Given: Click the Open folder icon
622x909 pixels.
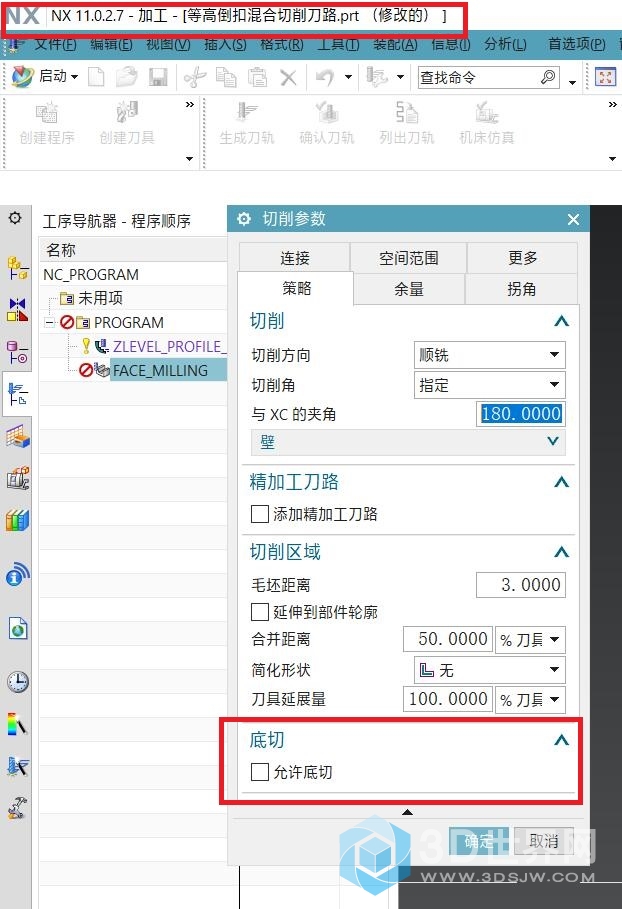Looking at the screenshot, I should [x=126, y=77].
